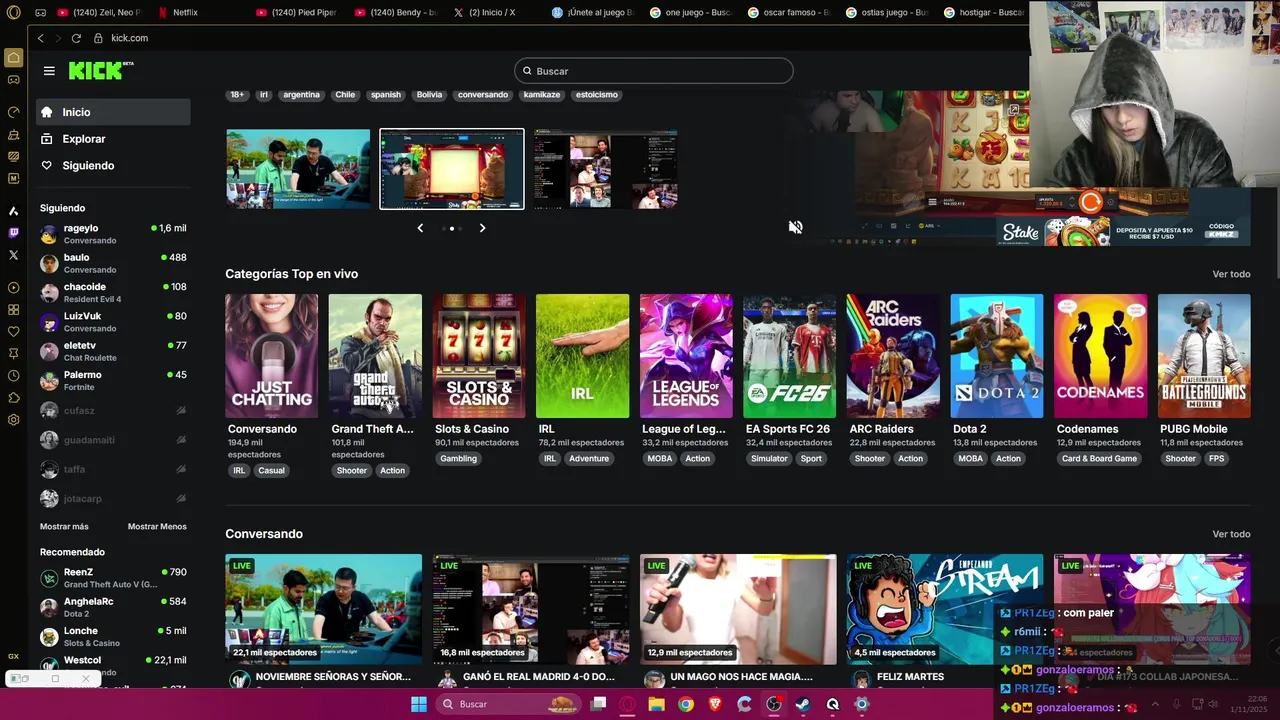Open Task View from the taskbar

coord(598,704)
